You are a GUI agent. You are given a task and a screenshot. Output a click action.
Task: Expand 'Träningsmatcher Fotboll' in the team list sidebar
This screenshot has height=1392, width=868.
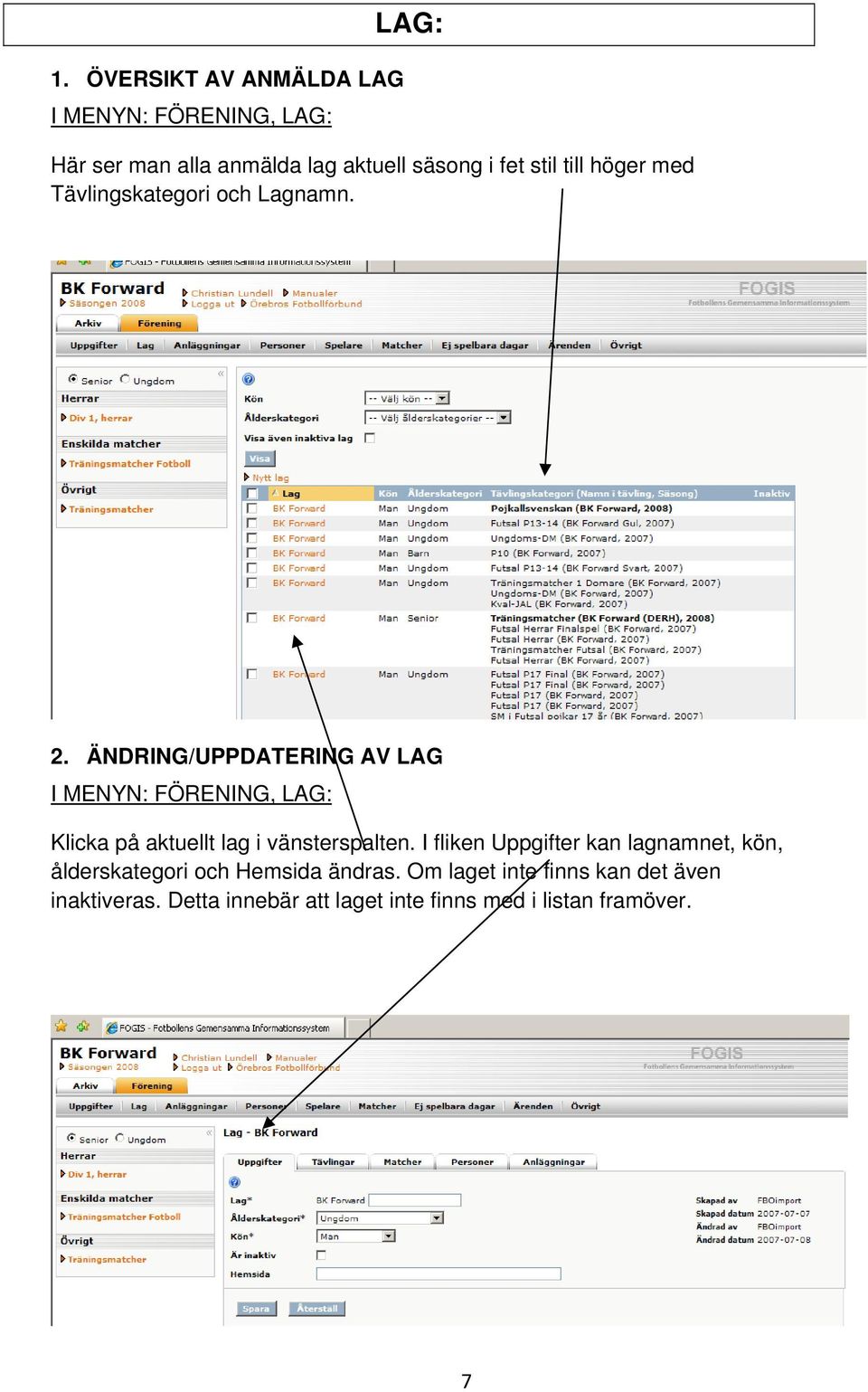click(x=129, y=463)
